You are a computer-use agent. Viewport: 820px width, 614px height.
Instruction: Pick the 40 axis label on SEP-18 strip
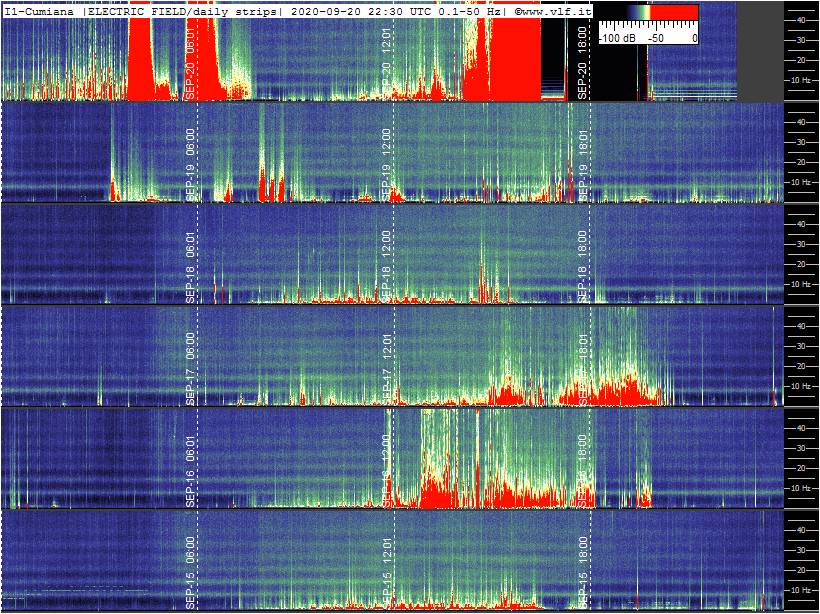800,224
